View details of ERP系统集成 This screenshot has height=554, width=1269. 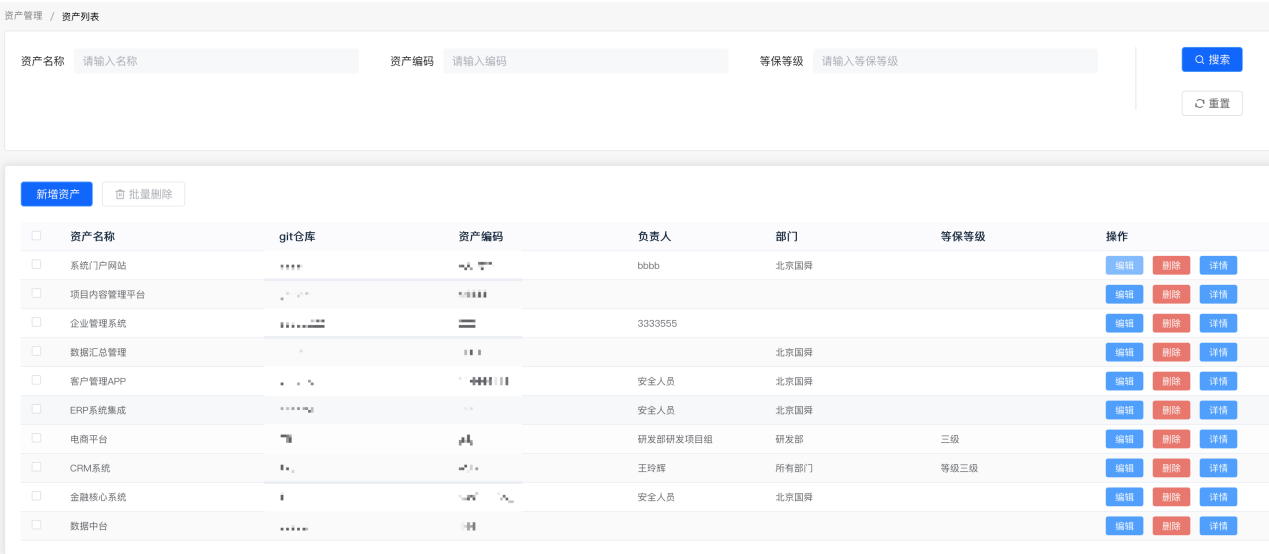click(1218, 410)
